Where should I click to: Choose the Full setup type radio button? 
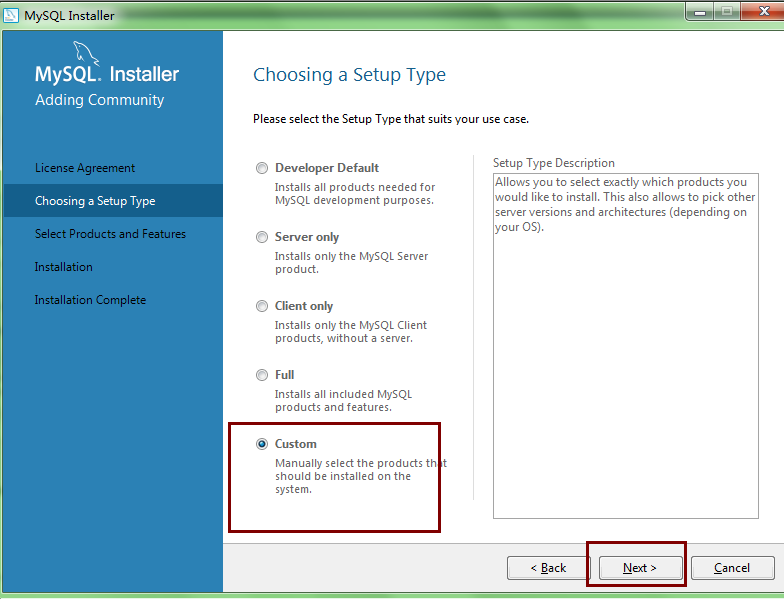(262, 375)
